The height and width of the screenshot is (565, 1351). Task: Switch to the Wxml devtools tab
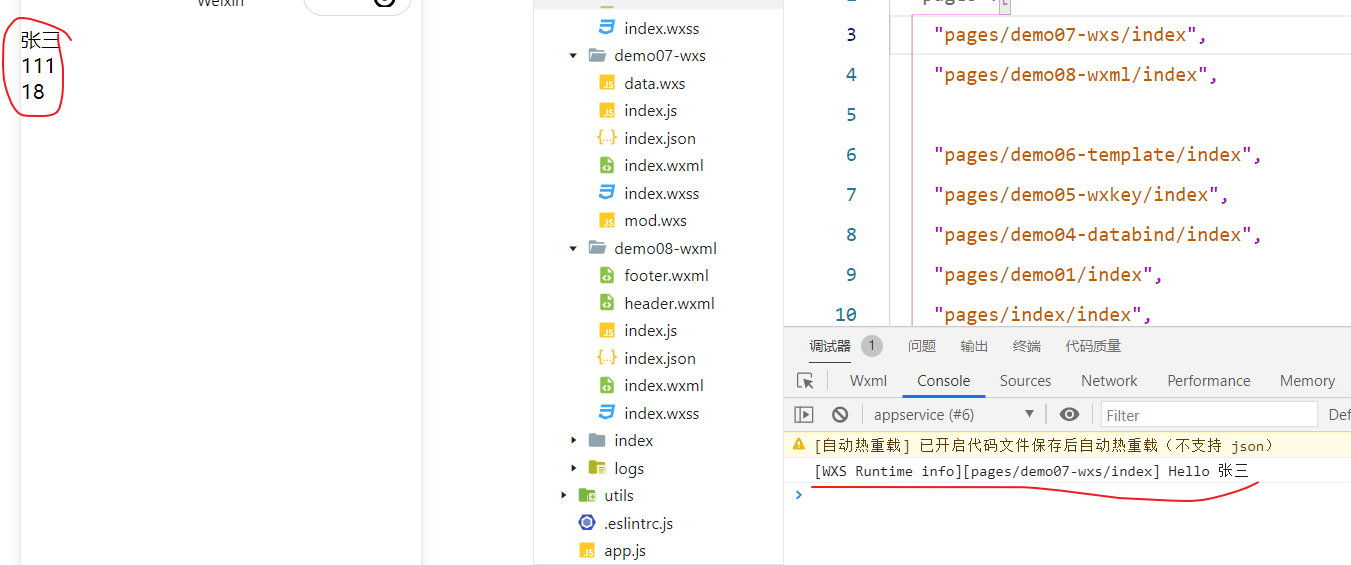point(868,381)
